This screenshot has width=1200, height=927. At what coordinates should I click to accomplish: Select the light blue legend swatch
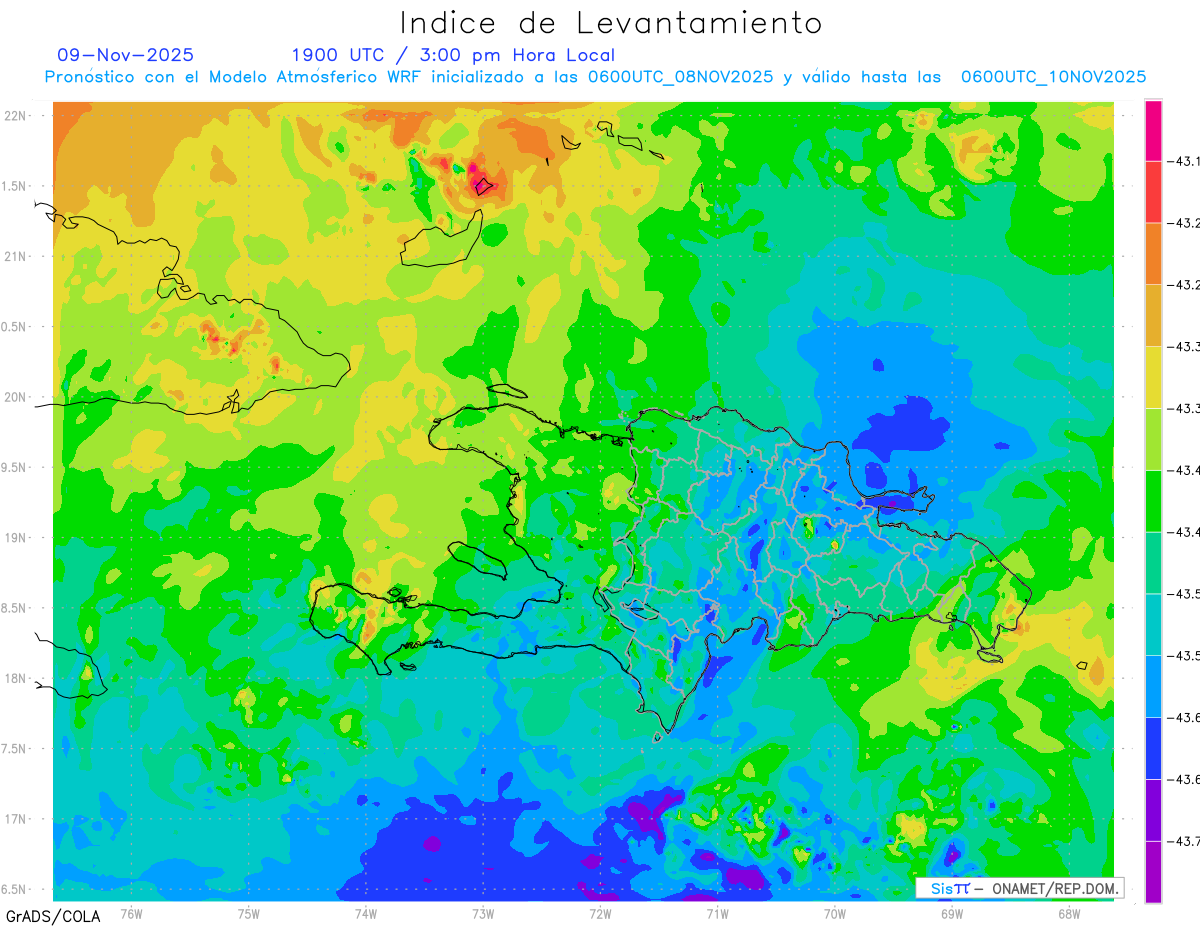(1153, 686)
